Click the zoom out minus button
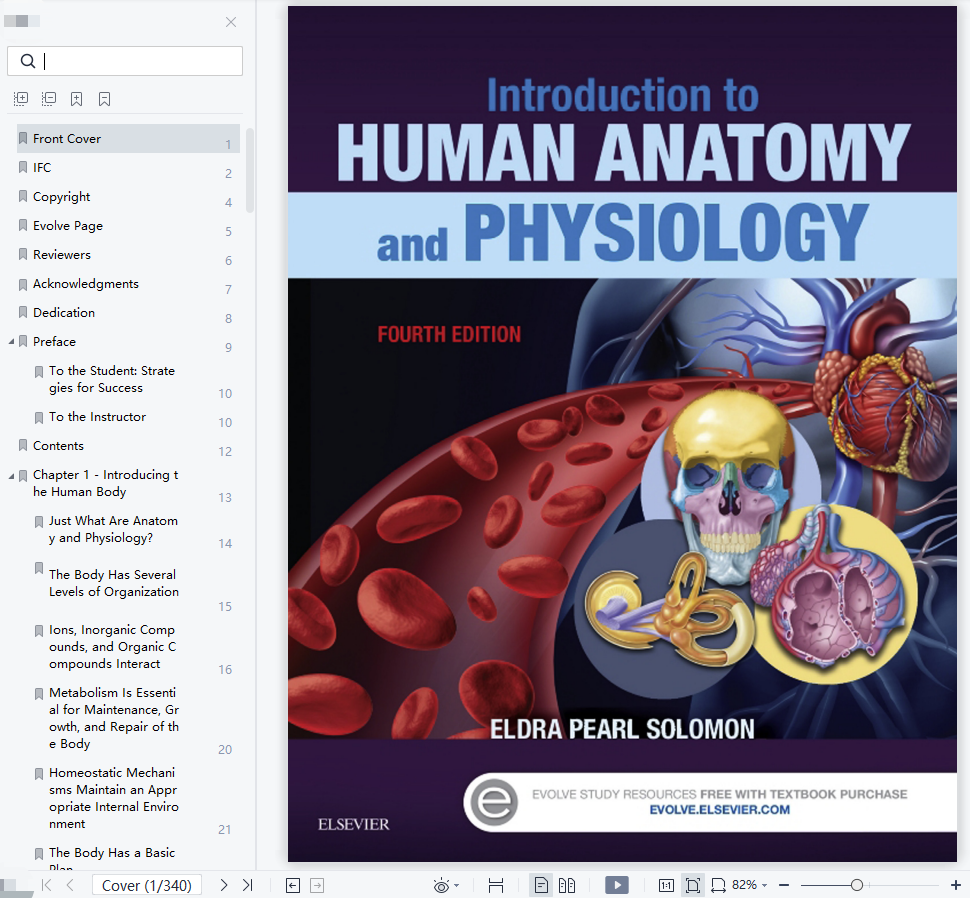The height and width of the screenshot is (898, 970). click(x=784, y=886)
